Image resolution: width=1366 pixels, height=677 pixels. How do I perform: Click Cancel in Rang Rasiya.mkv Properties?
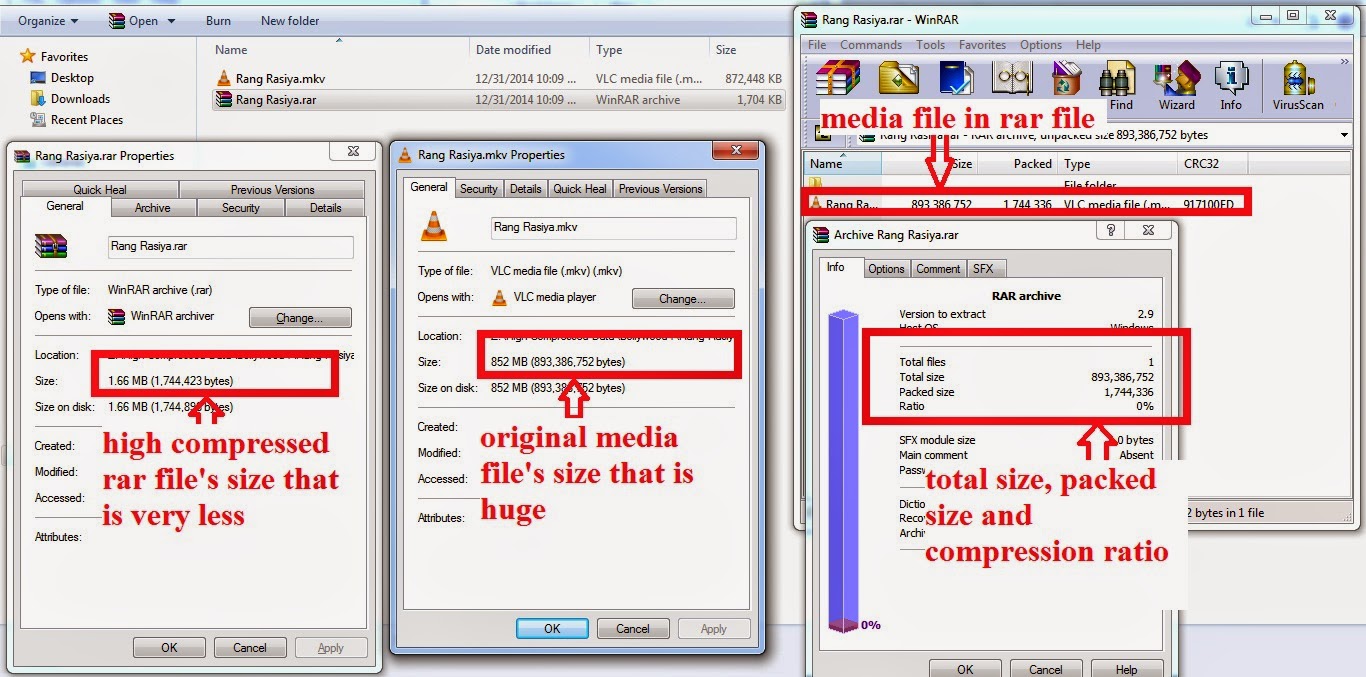[633, 629]
